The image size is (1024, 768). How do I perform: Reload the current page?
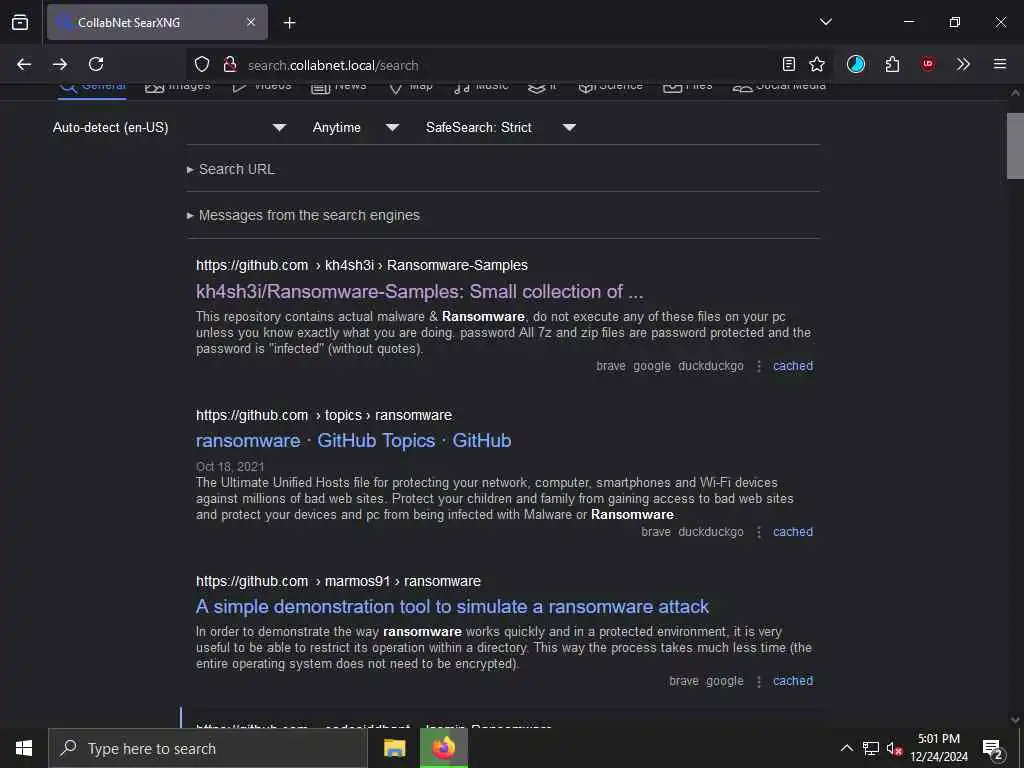coord(96,64)
